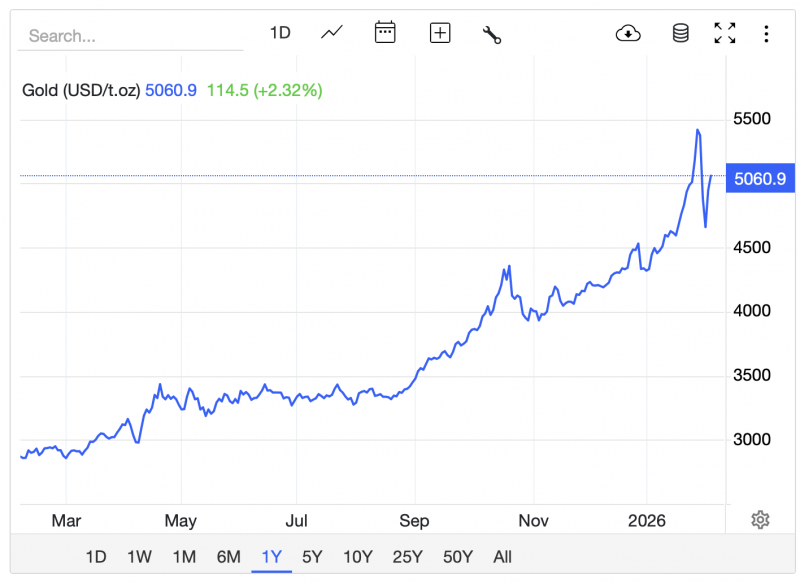Viewport: 800px width, 583px height.
Task: Open the chart type line icon
Action: point(332,33)
